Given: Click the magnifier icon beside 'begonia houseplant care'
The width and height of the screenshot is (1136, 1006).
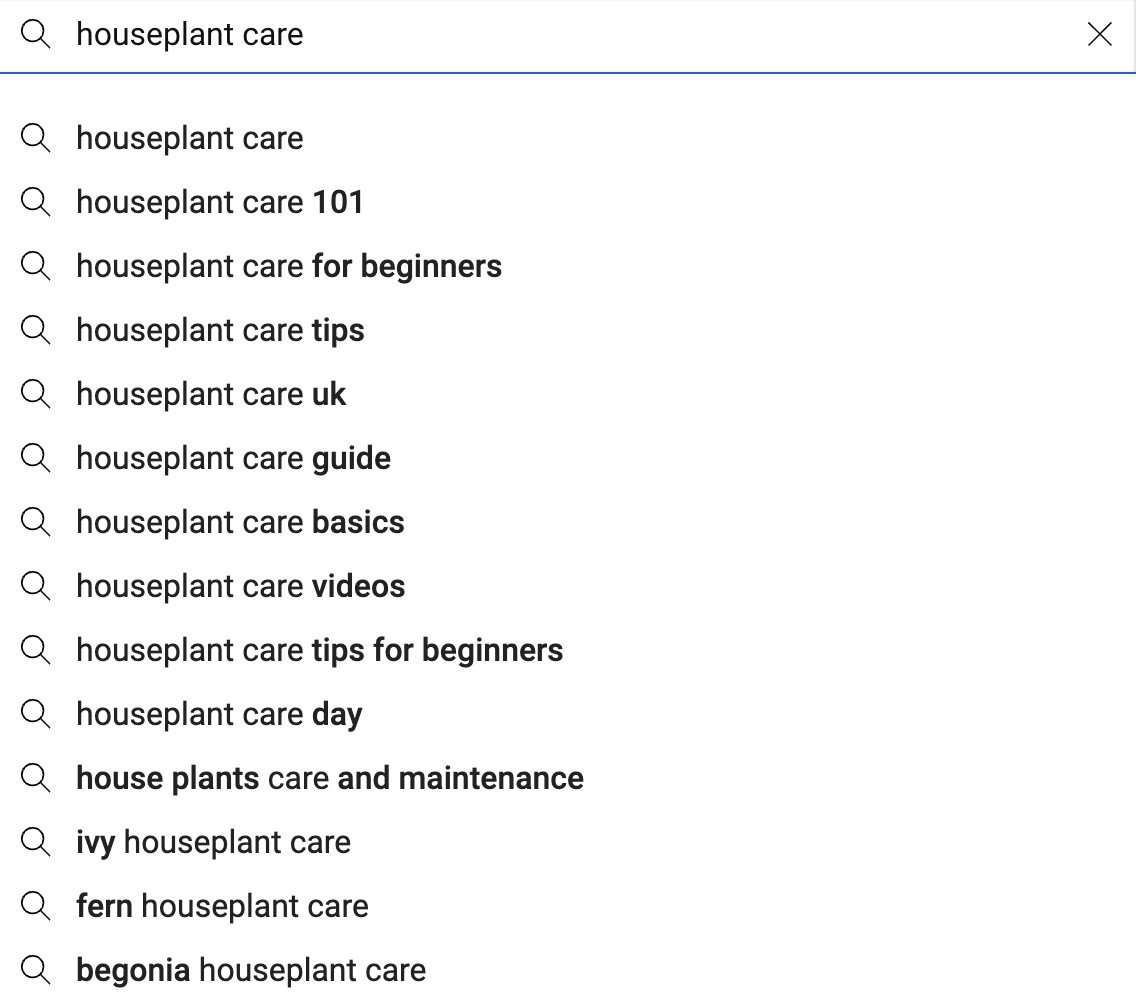Looking at the screenshot, I should (36, 970).
